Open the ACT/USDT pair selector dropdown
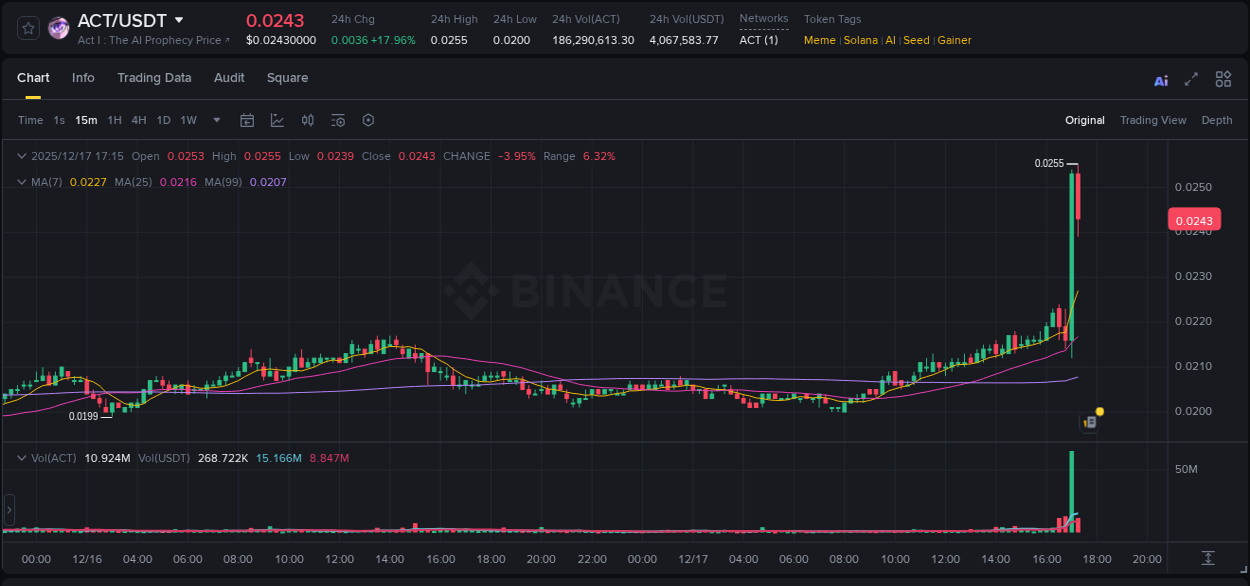This screenshot has height=586, width=1250. [x=180, y=19]
